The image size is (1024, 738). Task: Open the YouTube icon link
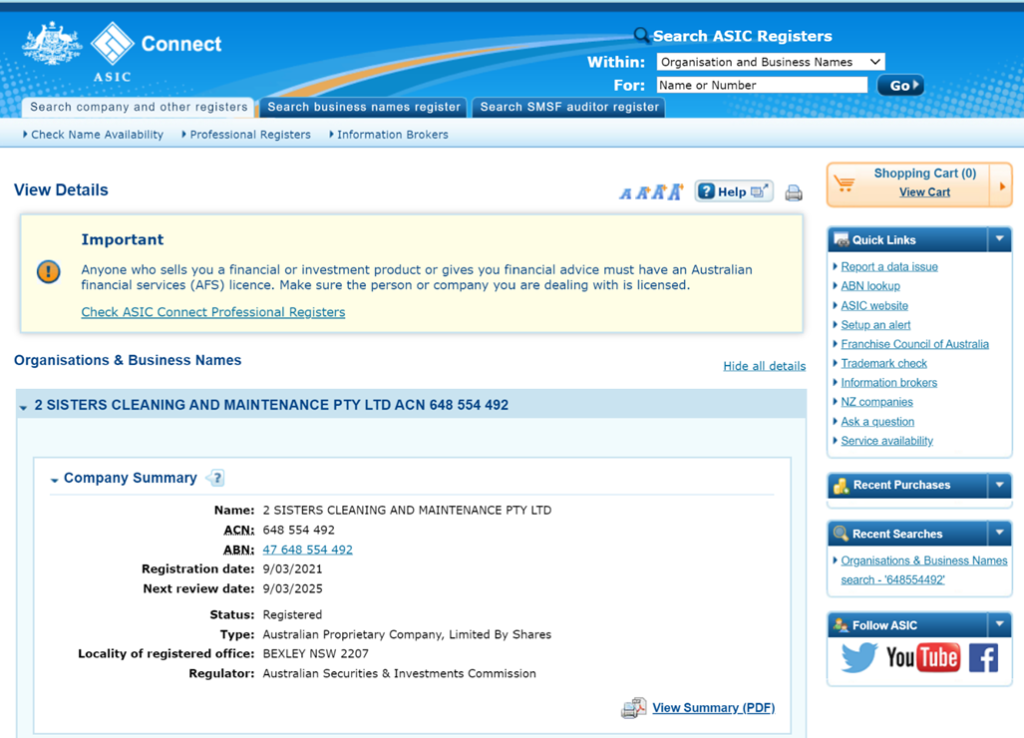(x=922, y=657)
